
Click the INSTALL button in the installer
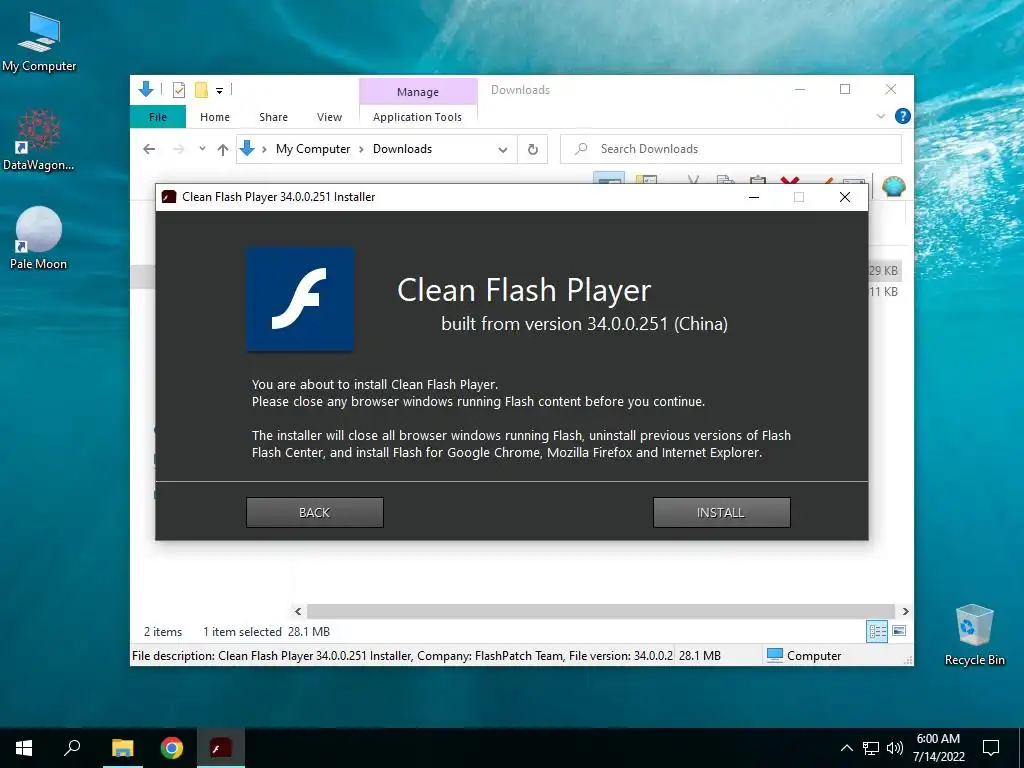coord(722,513)
